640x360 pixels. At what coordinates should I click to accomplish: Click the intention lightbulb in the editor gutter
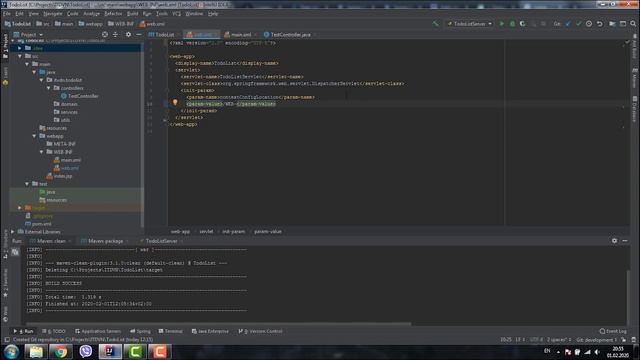[175, 102]
